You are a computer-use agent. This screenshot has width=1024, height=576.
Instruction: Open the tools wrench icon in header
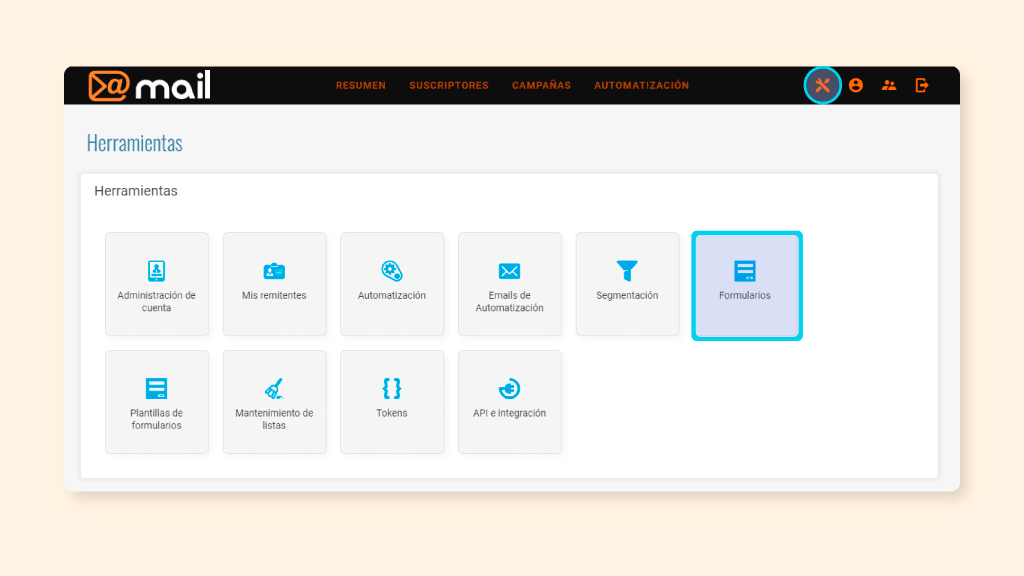pyautogui.click(x=822, y=85)
